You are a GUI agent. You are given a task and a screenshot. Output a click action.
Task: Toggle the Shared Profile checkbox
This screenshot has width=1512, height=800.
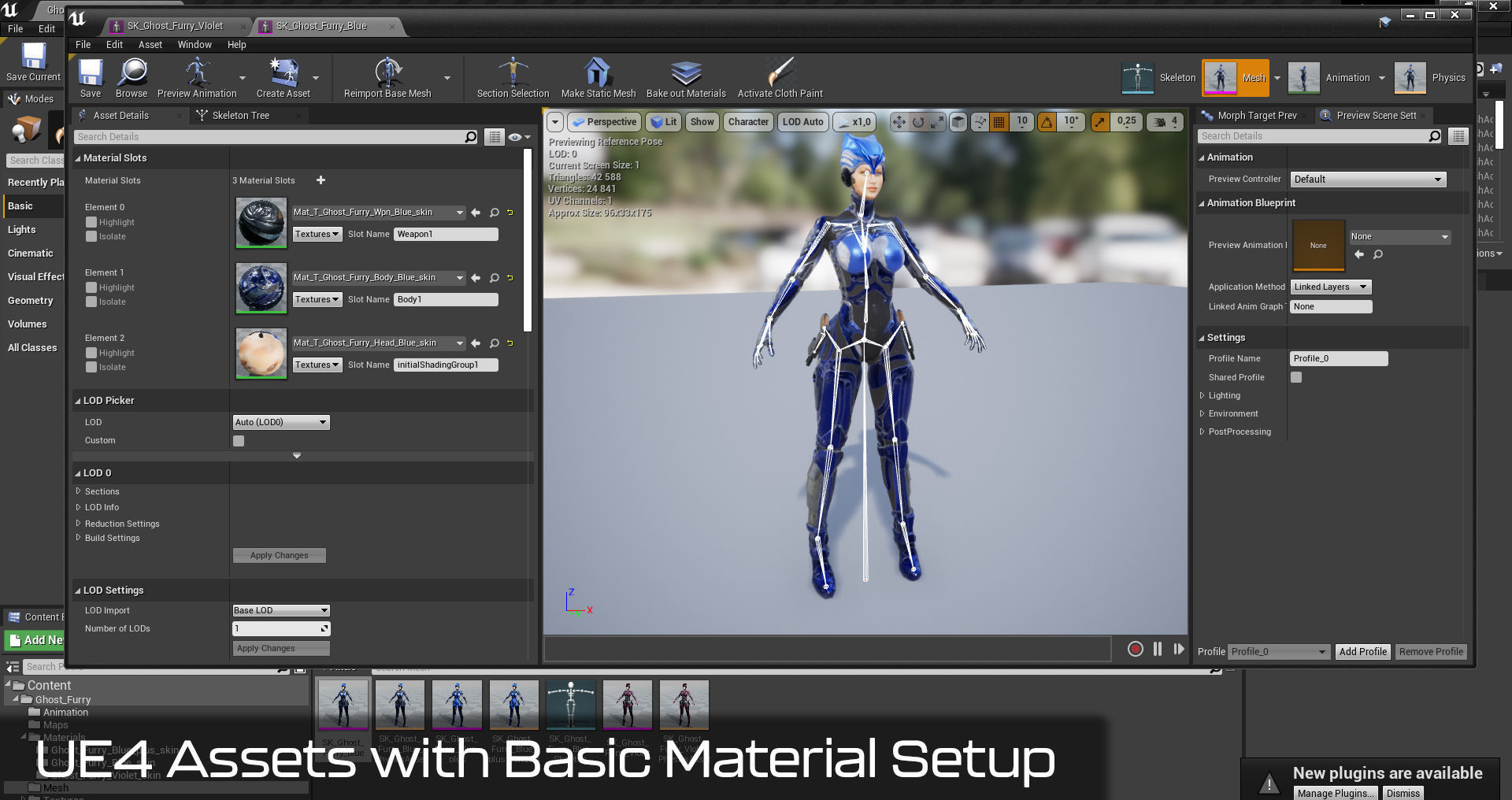tap(1296, 377)
